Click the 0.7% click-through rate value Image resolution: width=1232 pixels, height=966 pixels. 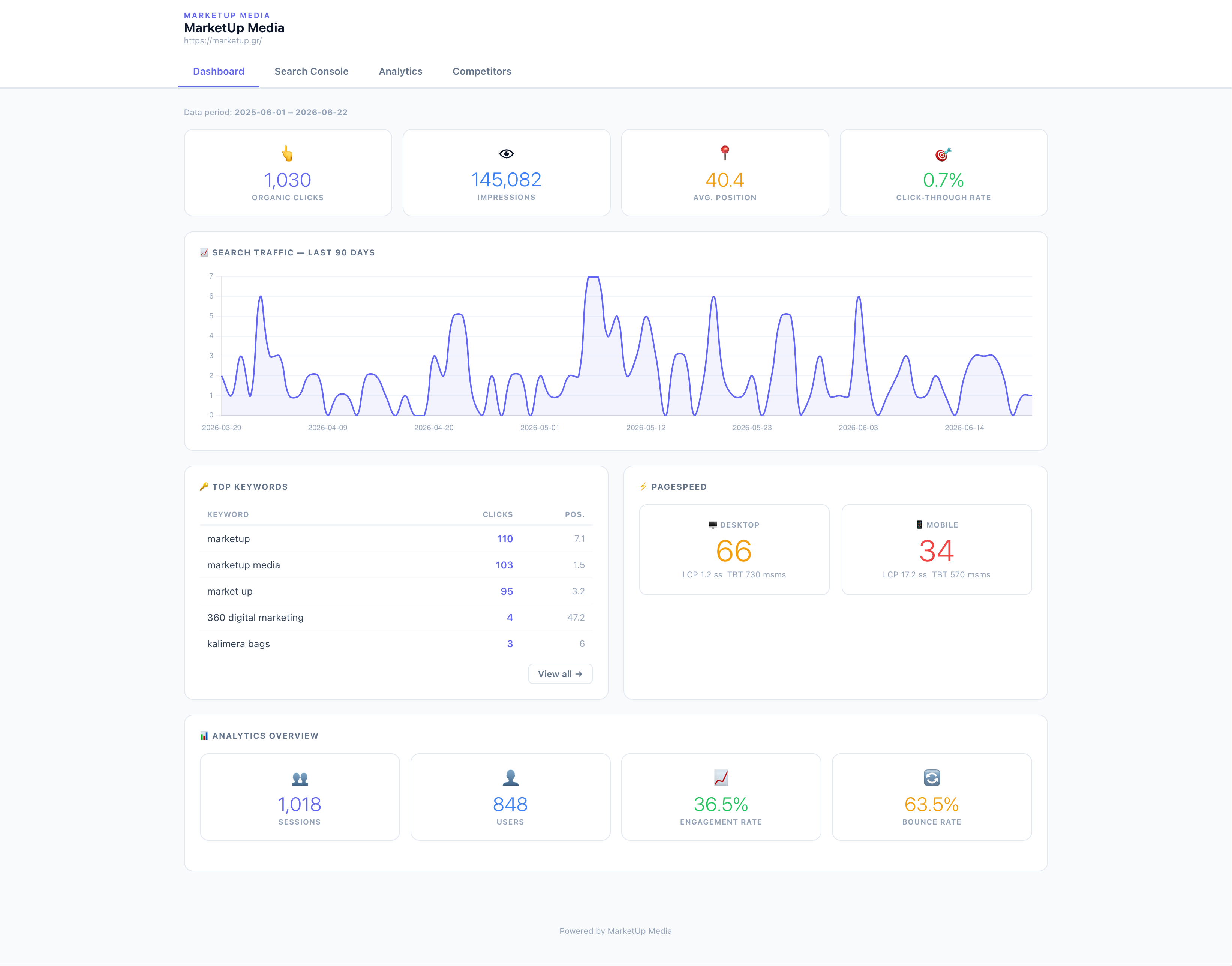(944, 180)
